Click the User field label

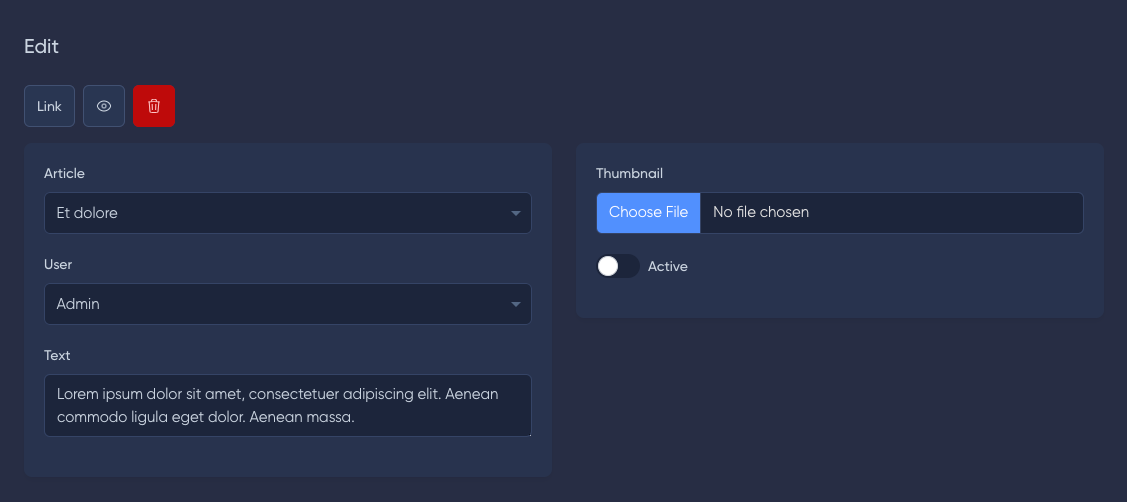click(x=58, y=265)
